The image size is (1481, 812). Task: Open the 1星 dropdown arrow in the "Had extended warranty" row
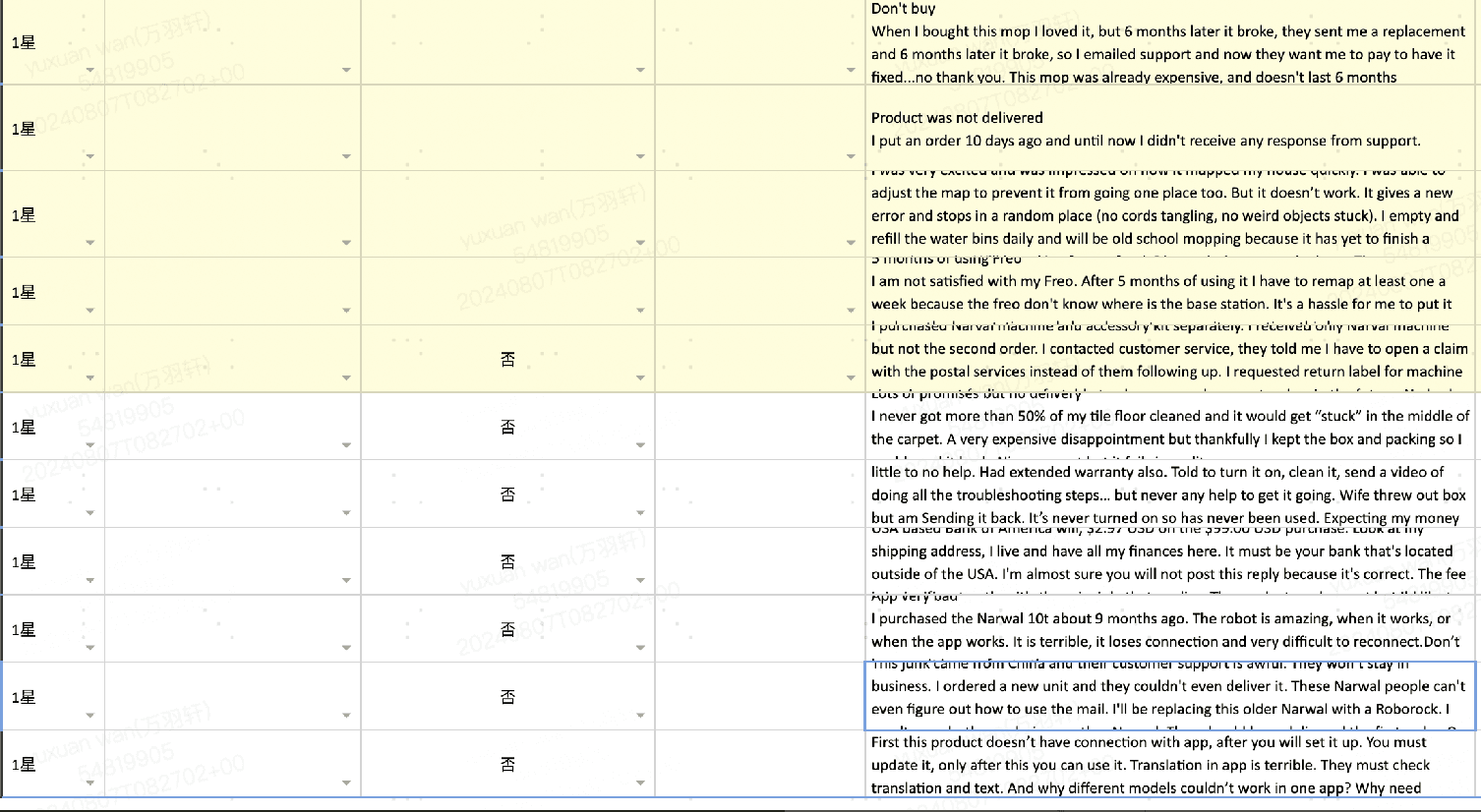(x=90, y=513)
